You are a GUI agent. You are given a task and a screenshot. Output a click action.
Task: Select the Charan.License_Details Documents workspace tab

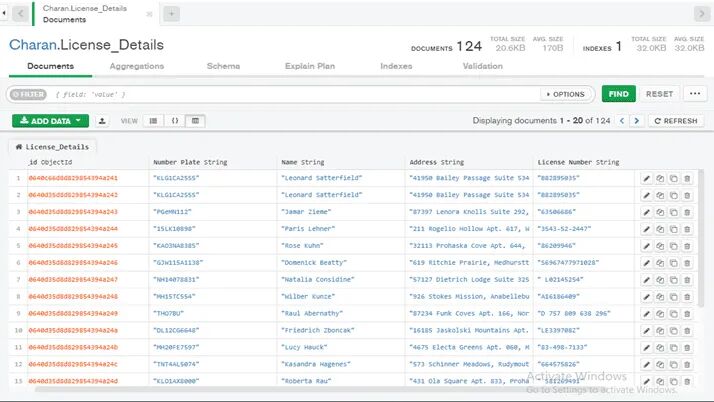(x=96, y=14)
